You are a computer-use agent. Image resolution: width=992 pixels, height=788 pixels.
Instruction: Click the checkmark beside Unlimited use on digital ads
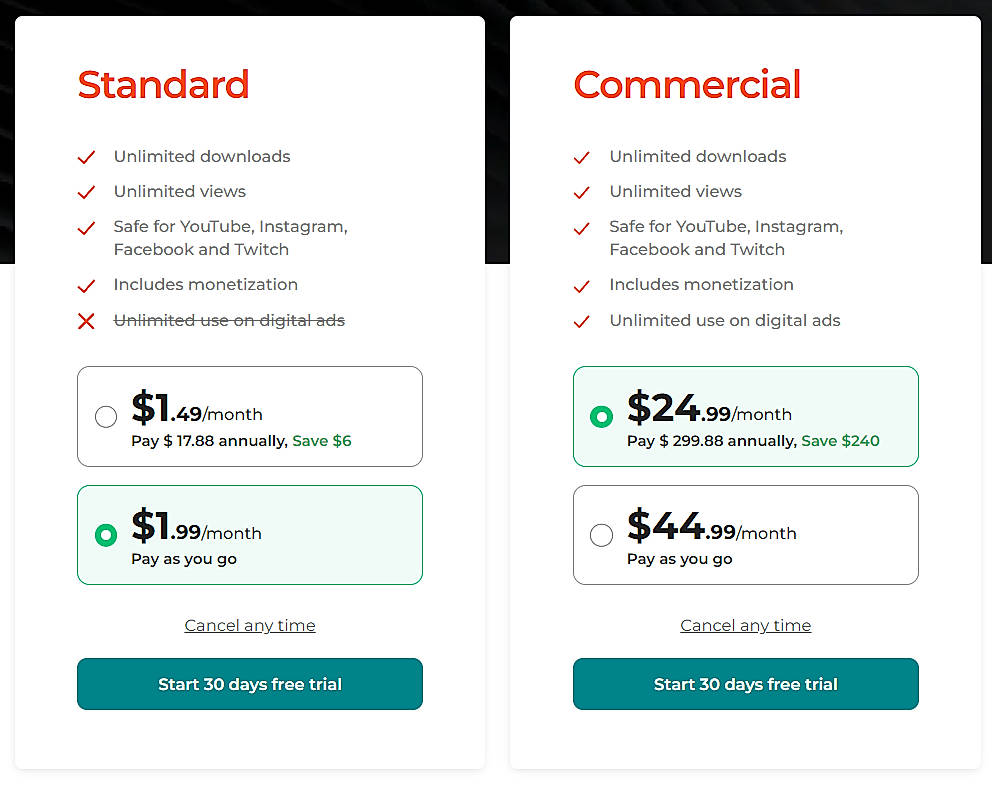[582, 321]
